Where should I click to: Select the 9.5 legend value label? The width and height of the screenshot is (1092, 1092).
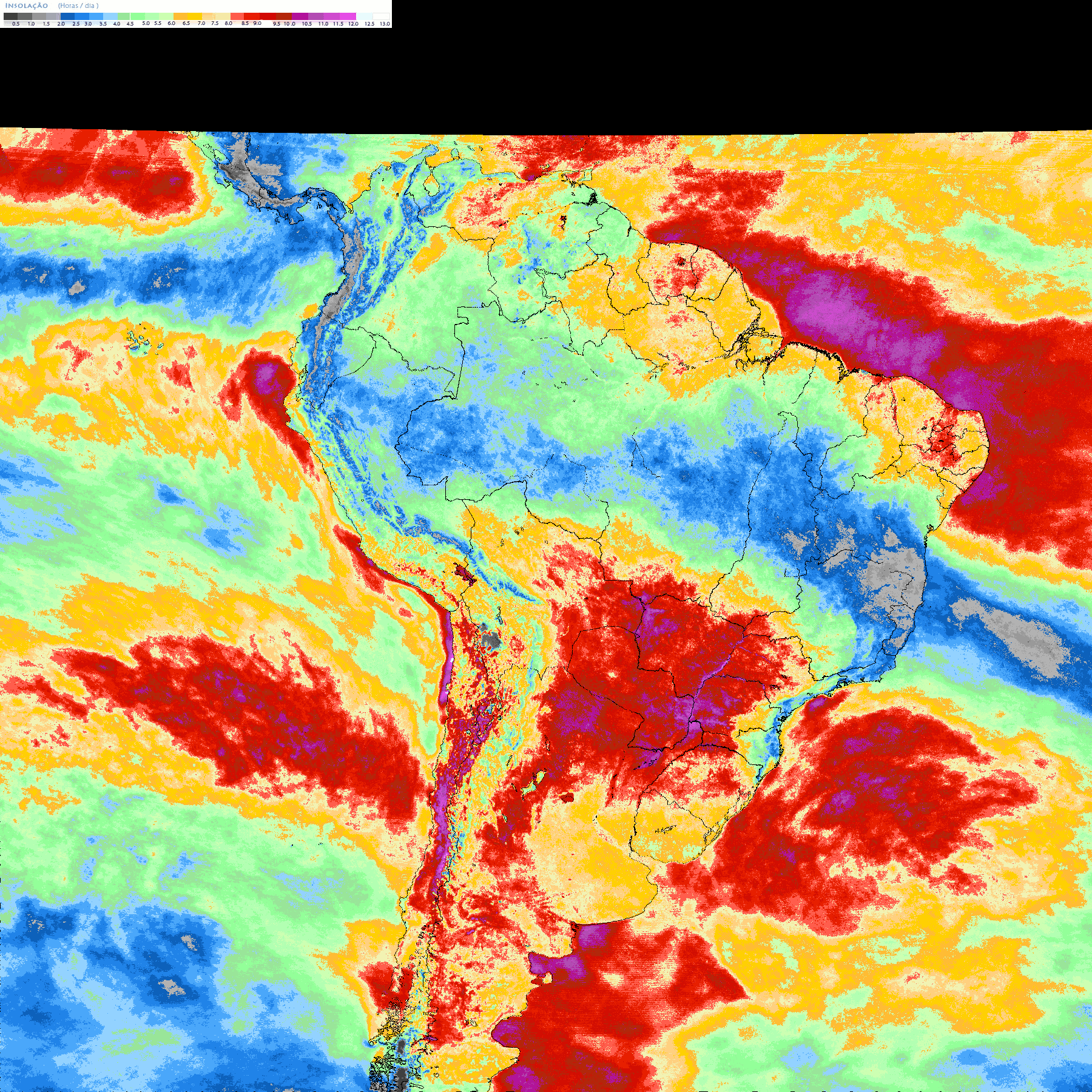[x=277, y=24]
